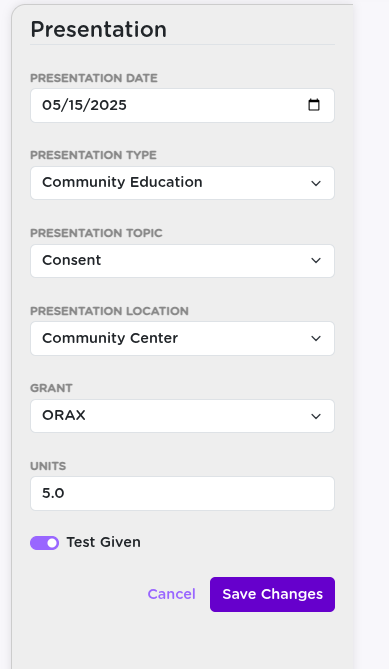
Task: Focus the Units field showing 5.0
Action: tap(182, 493)
